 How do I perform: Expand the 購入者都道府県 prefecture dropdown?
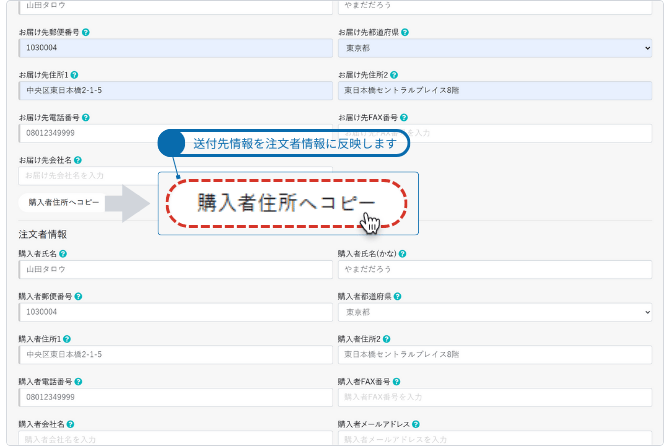[495, 312]
